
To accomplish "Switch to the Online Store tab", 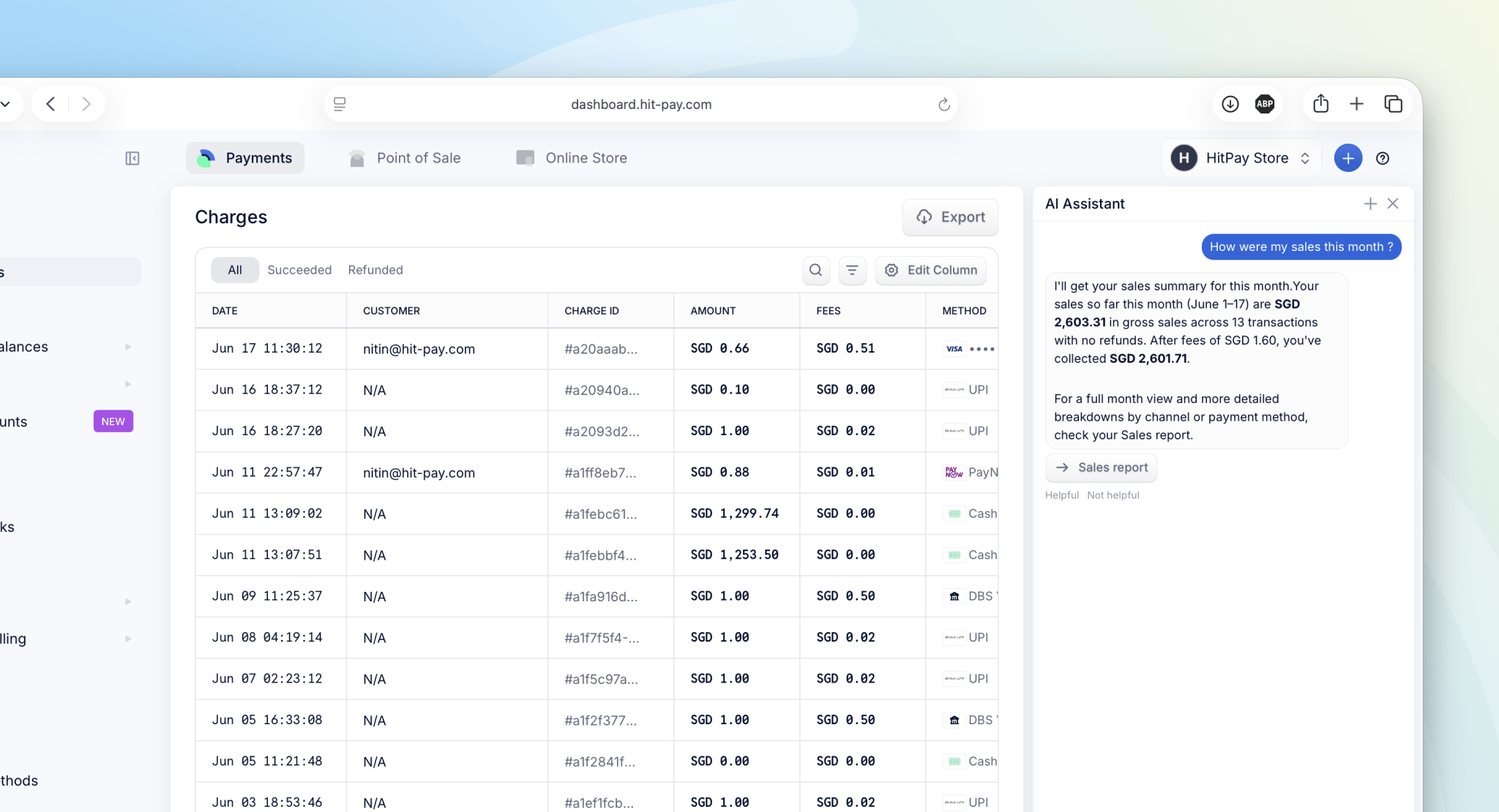I will (572, 158).
